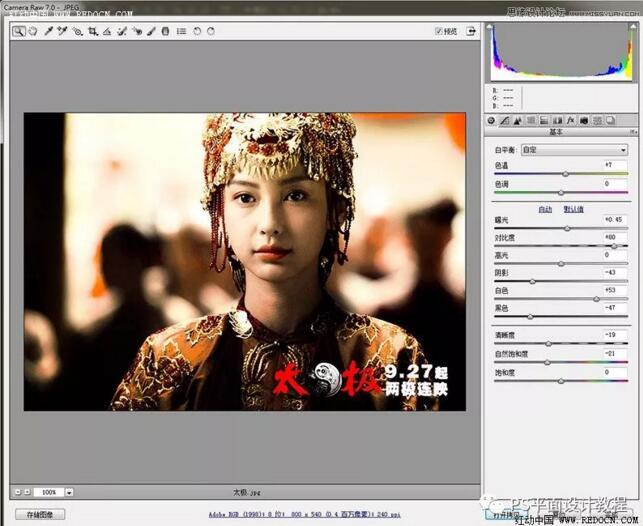Open the 白平衡 white balance dropdown
Viewport: 643px width, 526px height.
pyautogui.click(x=575, y=150)
